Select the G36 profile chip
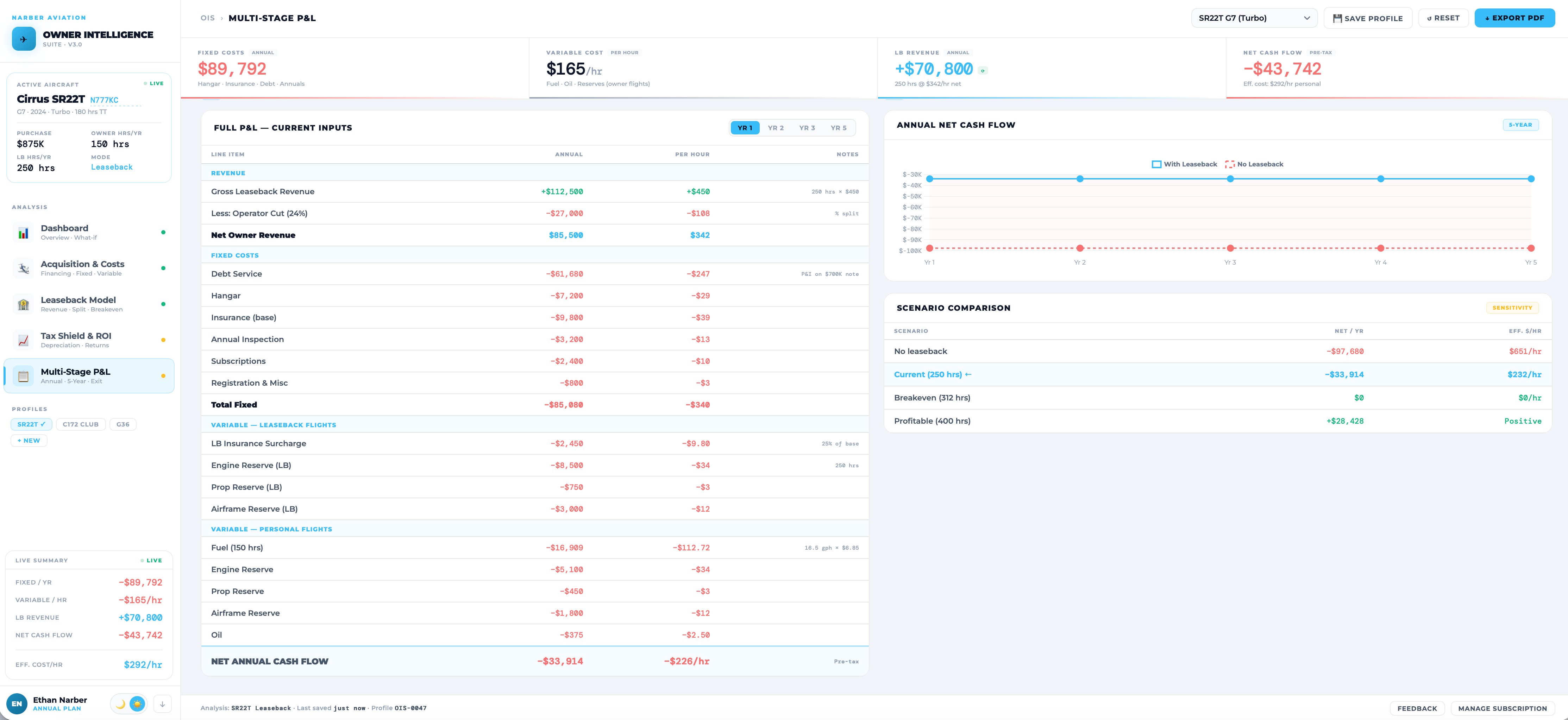 [x=123, y=424]
